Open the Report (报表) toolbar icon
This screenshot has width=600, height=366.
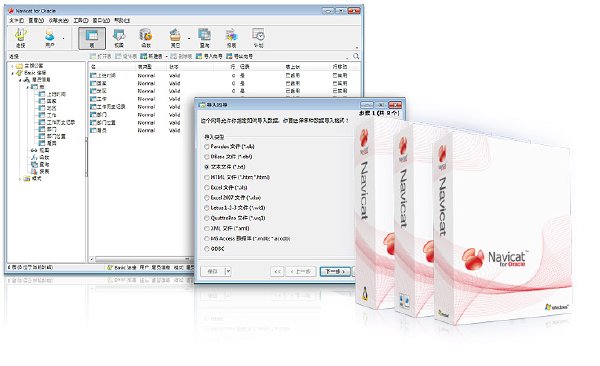click(232, 38)
